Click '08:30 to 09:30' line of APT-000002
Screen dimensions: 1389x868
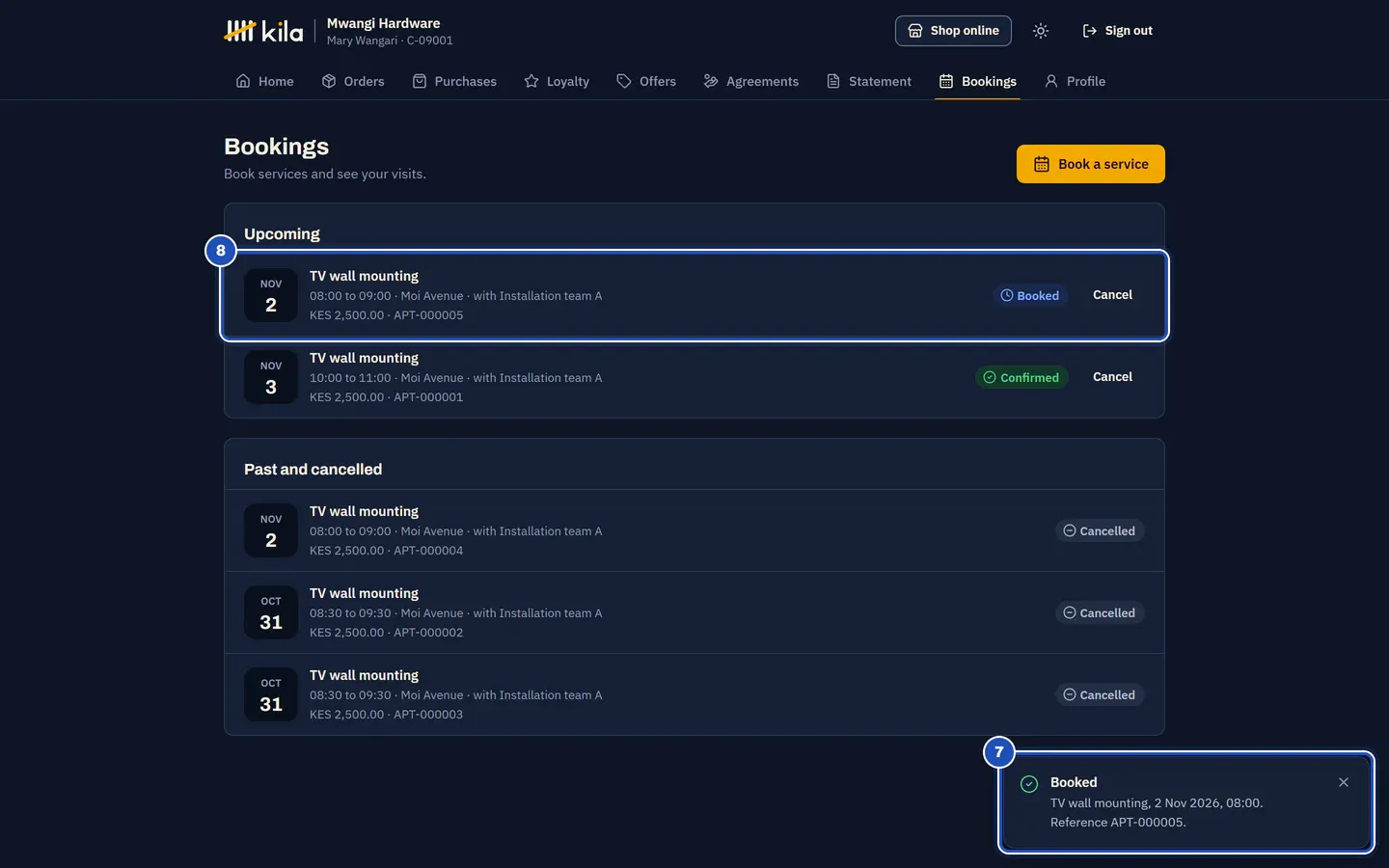click(x=455, y=613)
